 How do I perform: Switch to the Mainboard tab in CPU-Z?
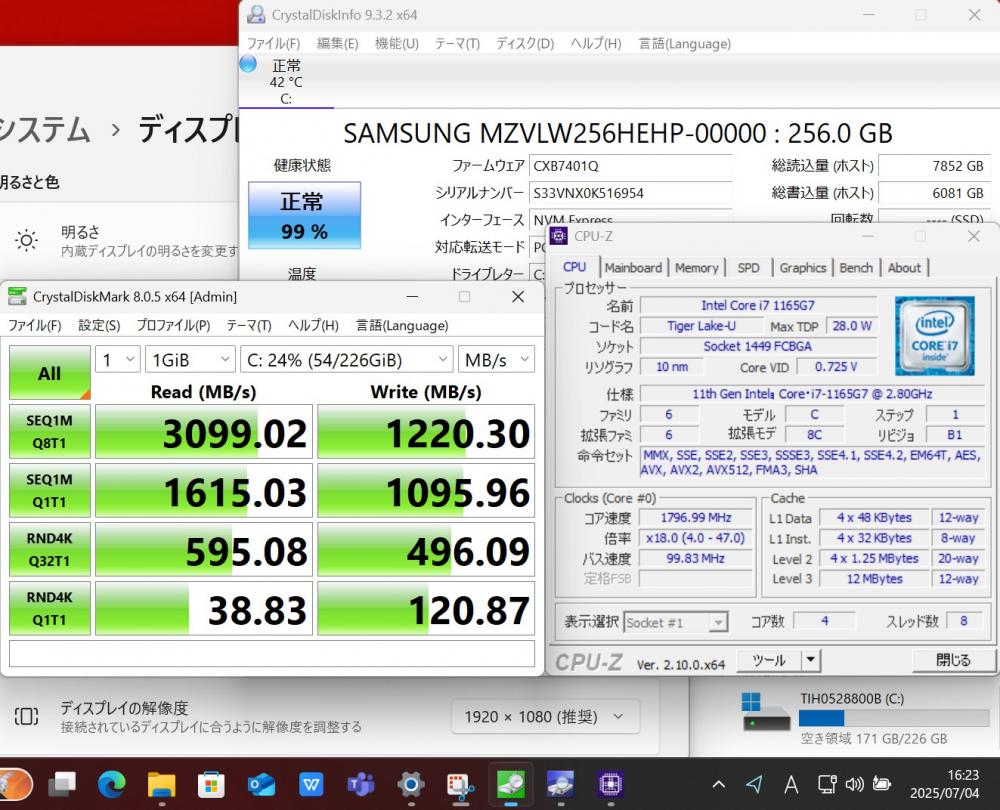633,268
